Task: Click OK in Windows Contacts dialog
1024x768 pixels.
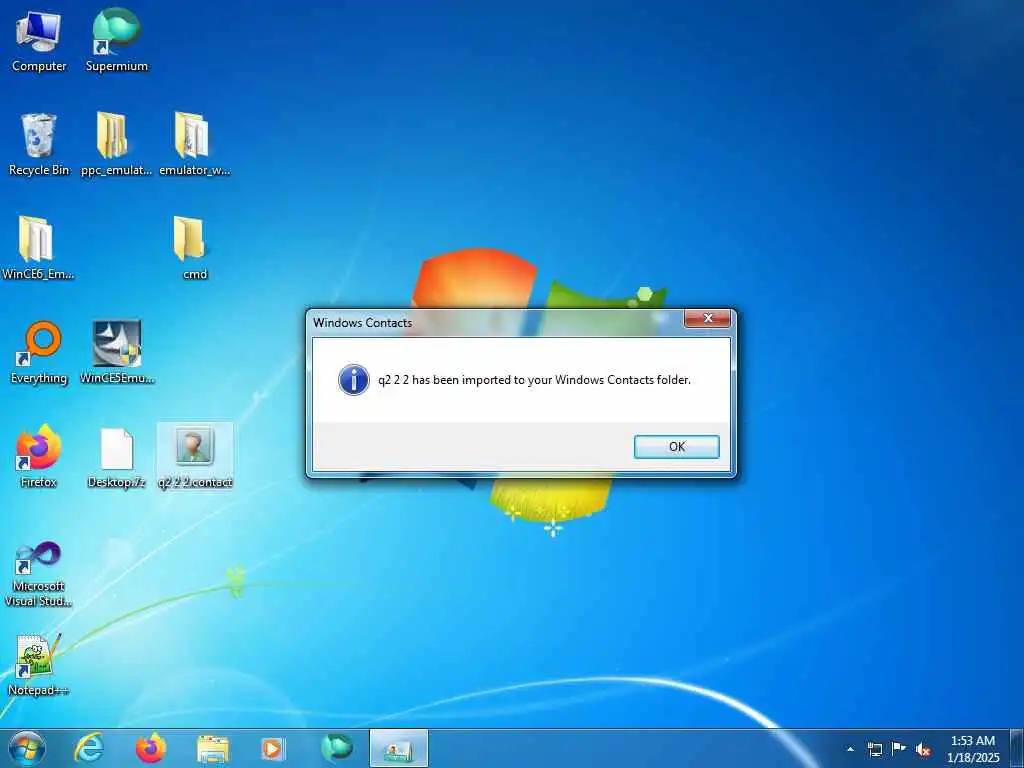Action: (677, 447)
